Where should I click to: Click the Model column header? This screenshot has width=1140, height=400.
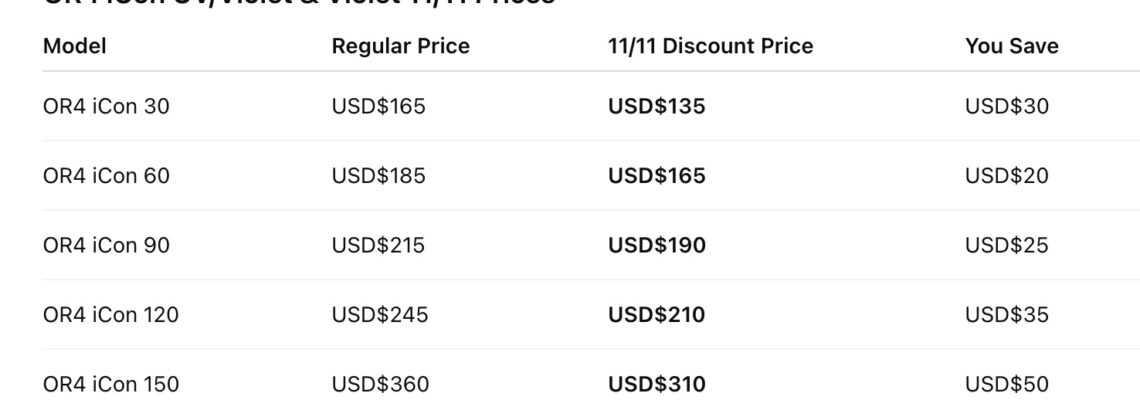(x=75, y=46)
